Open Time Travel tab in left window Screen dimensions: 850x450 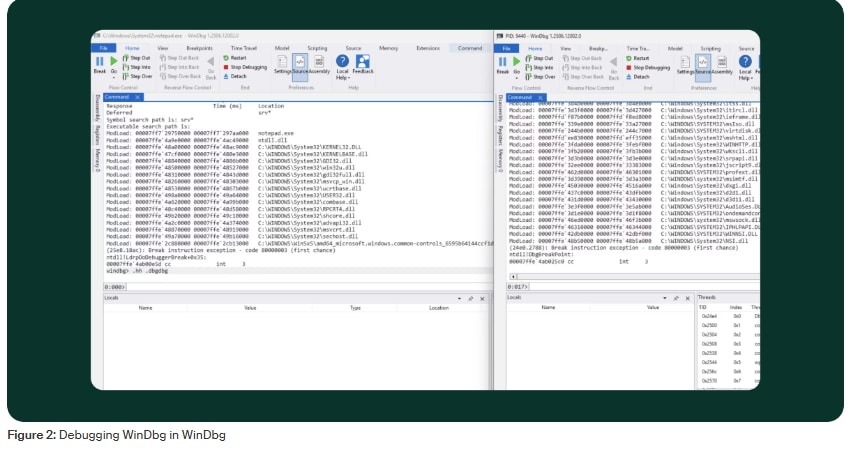pyautogui.click(x=241, y=47)
